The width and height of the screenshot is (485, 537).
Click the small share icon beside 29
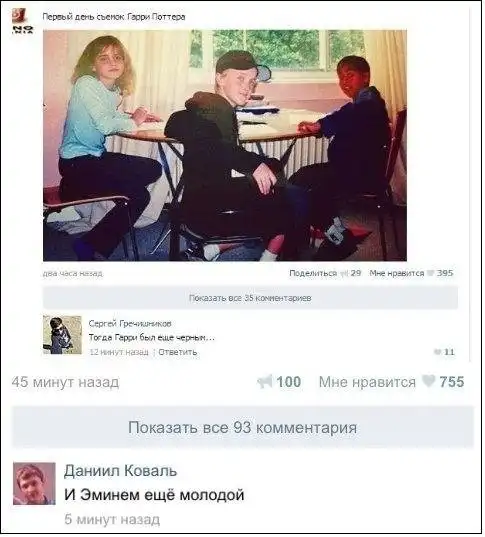pos(344,274)
